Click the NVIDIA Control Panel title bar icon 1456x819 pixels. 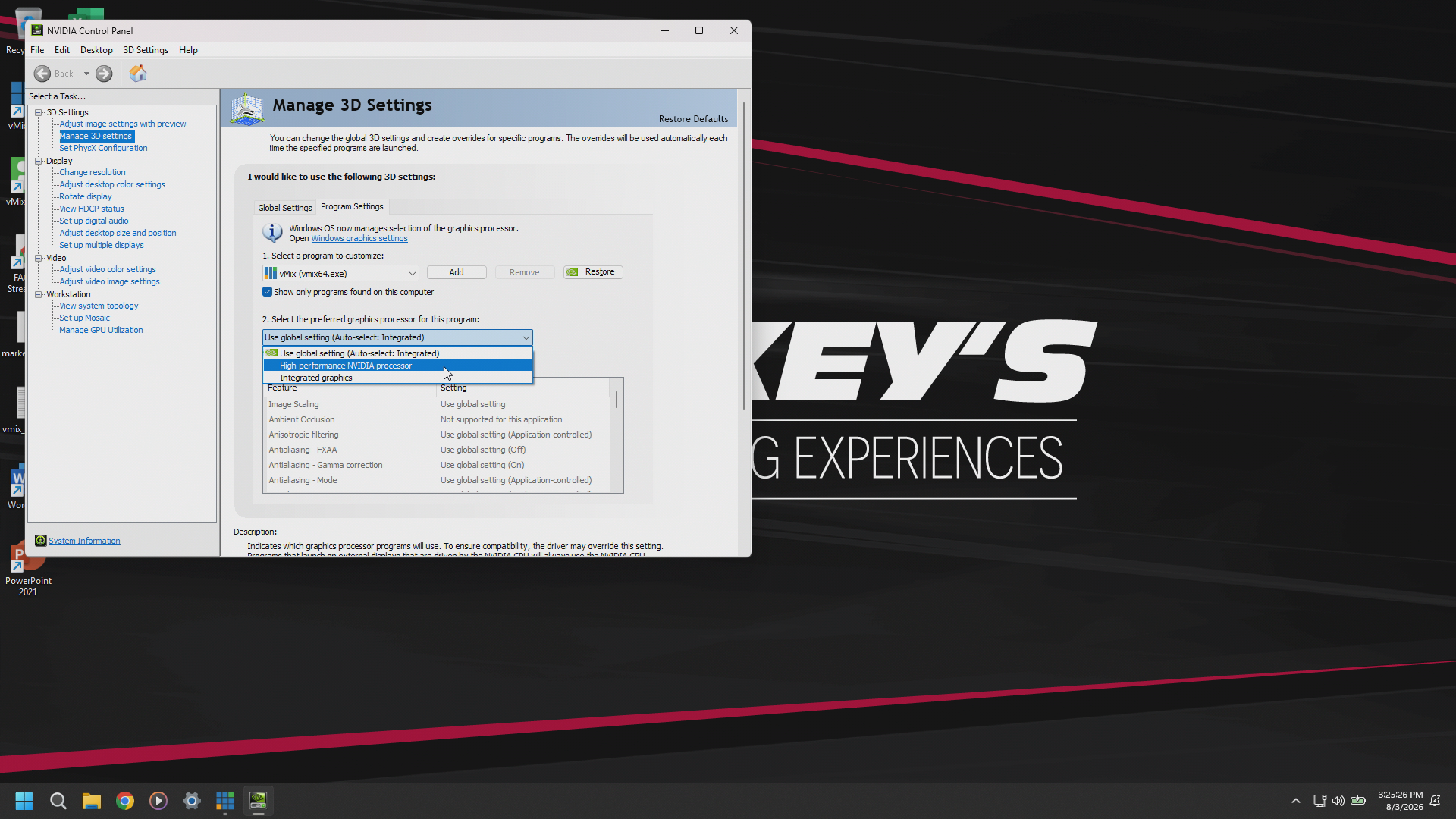click(x=37, y=30)
